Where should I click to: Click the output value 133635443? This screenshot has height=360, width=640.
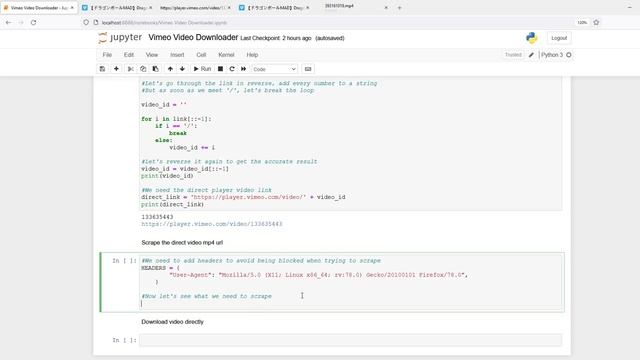157,217
